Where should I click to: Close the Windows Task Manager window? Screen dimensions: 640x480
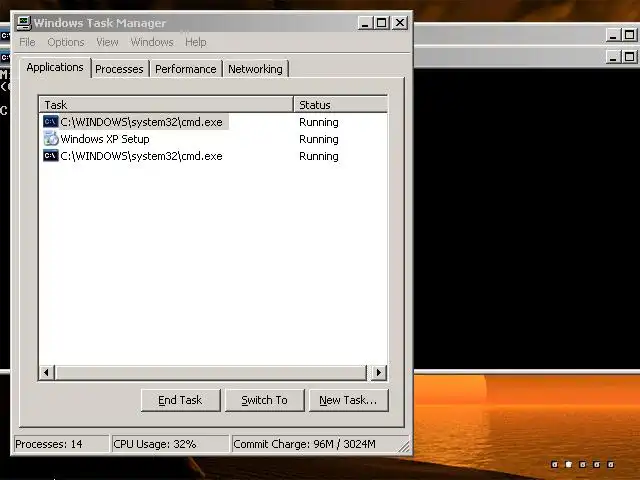400,23
